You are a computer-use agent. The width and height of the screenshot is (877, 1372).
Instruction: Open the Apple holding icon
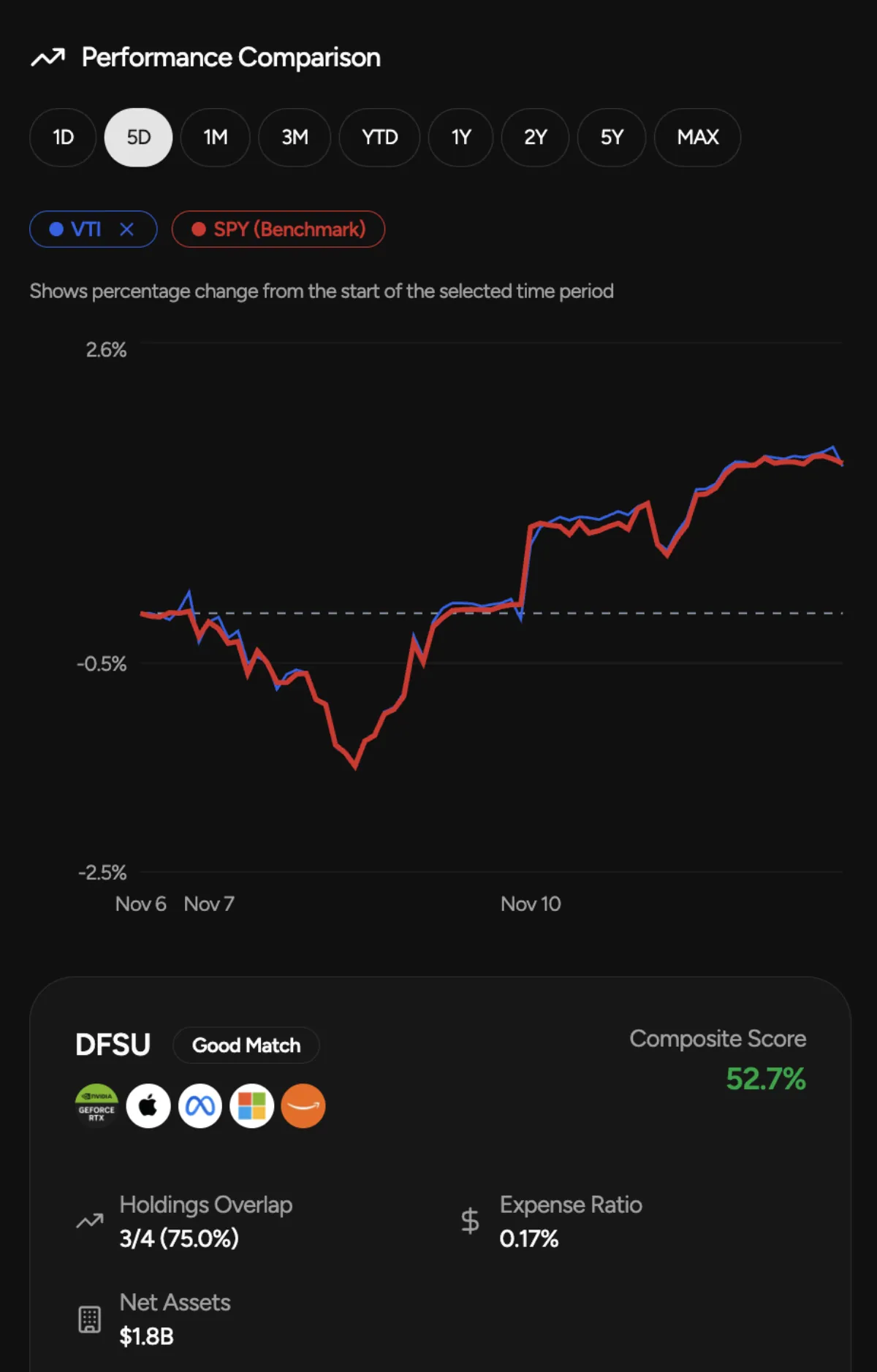[148, 1105]
